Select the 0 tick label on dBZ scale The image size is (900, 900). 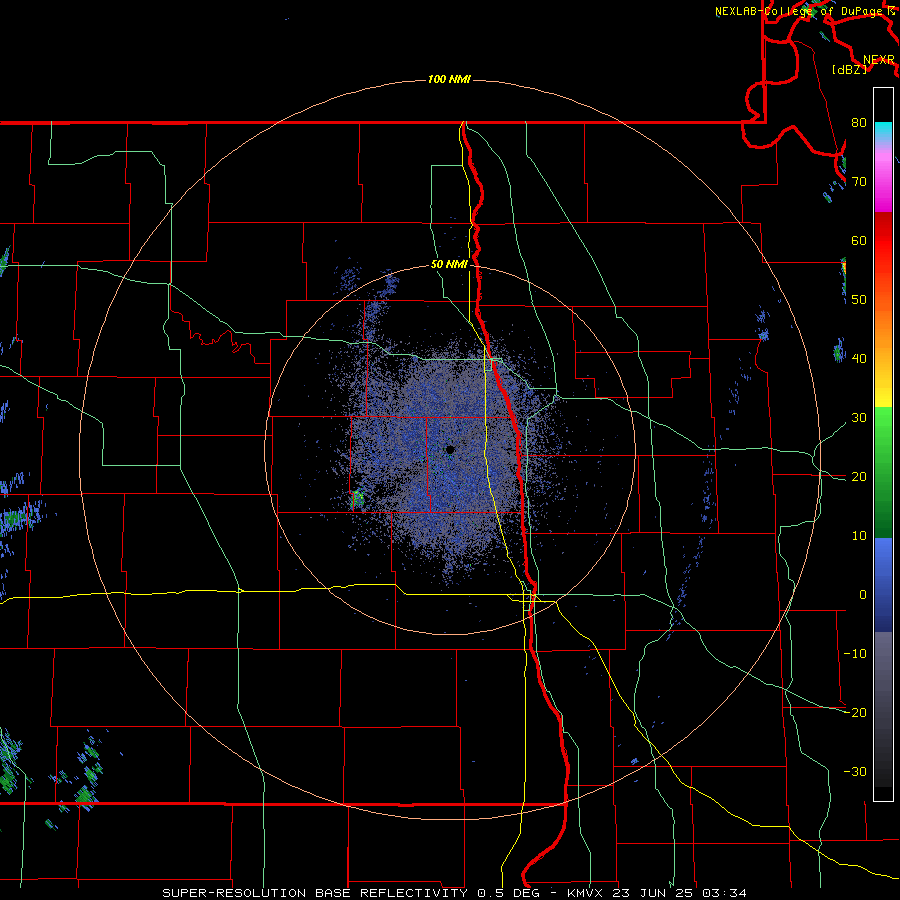click(862, 595)
